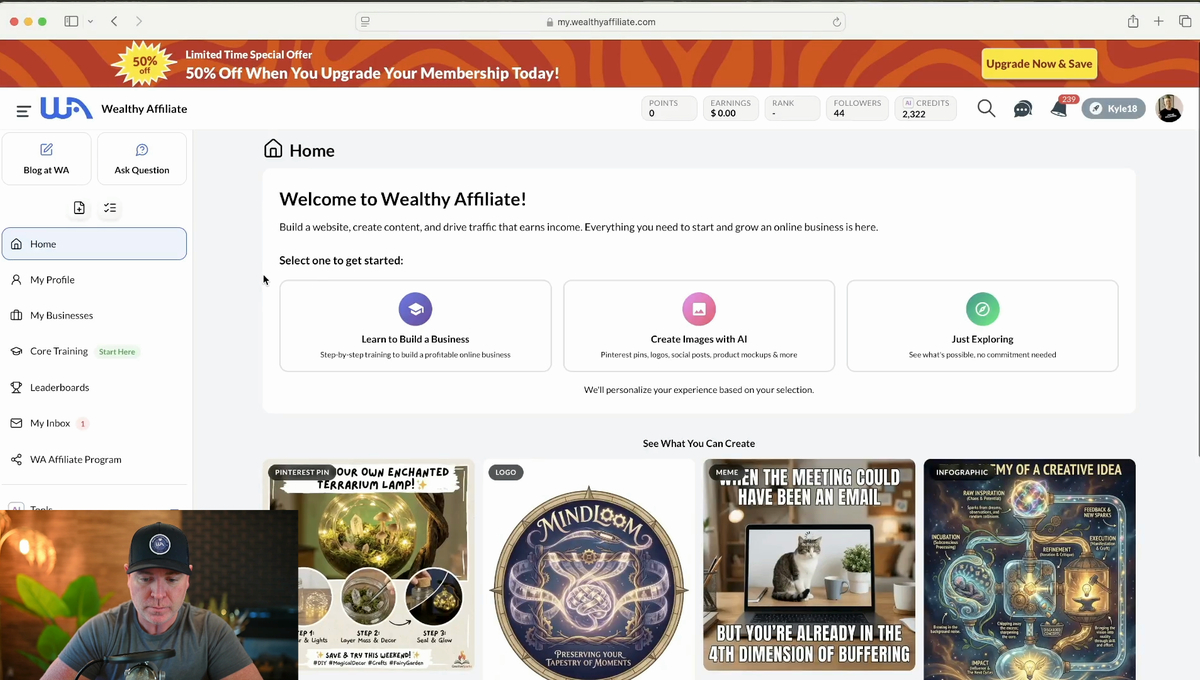Check the notifications bell icon

(x=1059, y=109)
